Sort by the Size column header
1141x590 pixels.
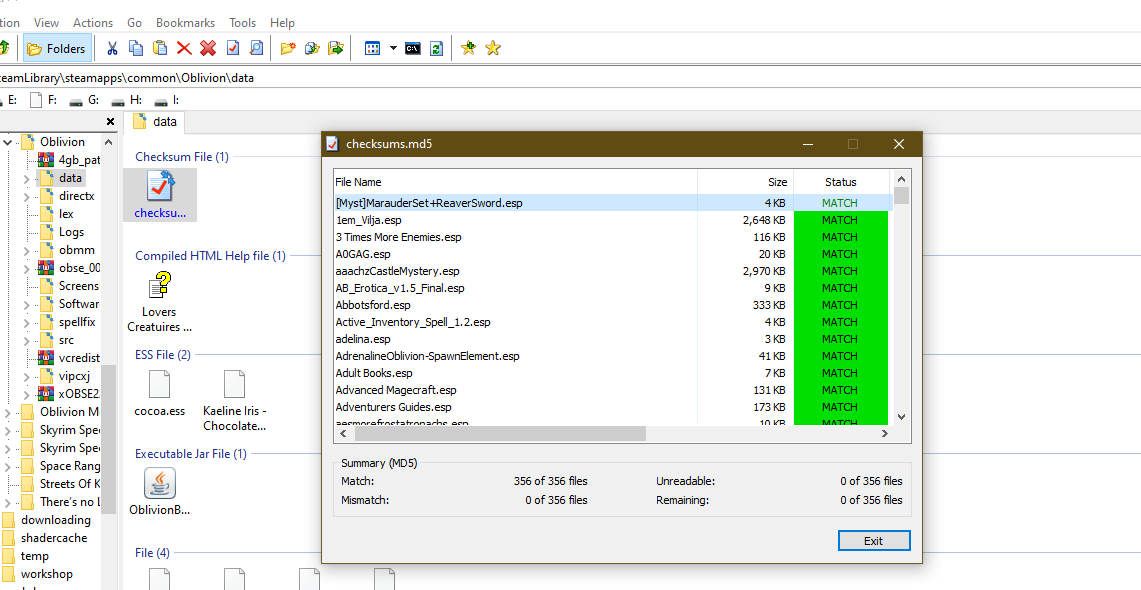745,182
